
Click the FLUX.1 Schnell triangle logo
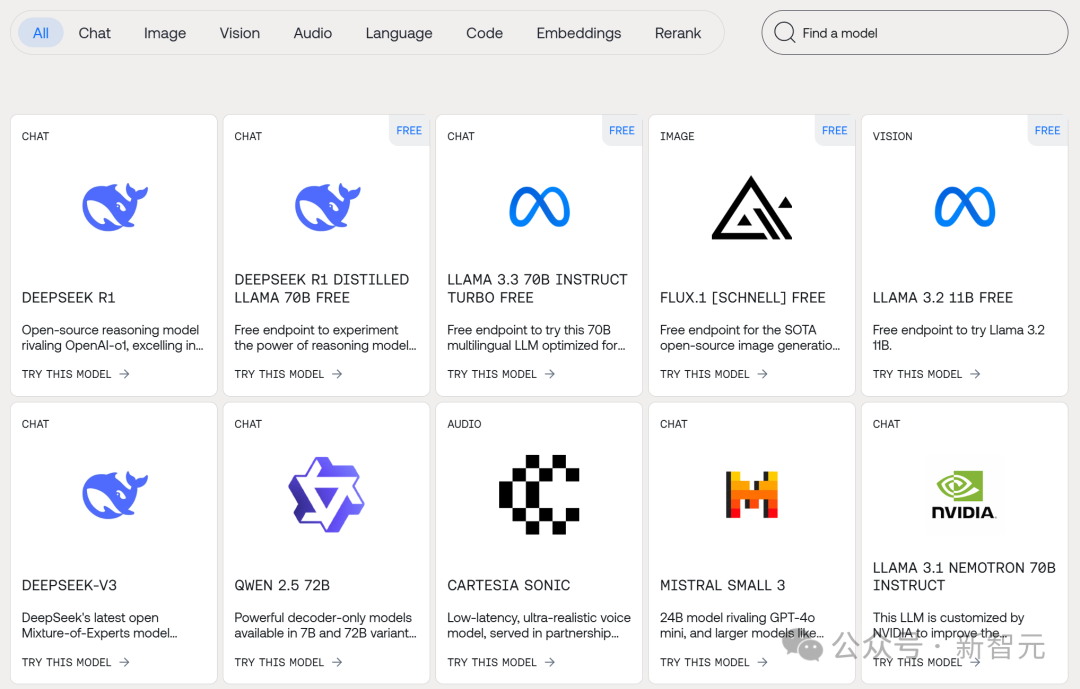click(x=752, y=208)
